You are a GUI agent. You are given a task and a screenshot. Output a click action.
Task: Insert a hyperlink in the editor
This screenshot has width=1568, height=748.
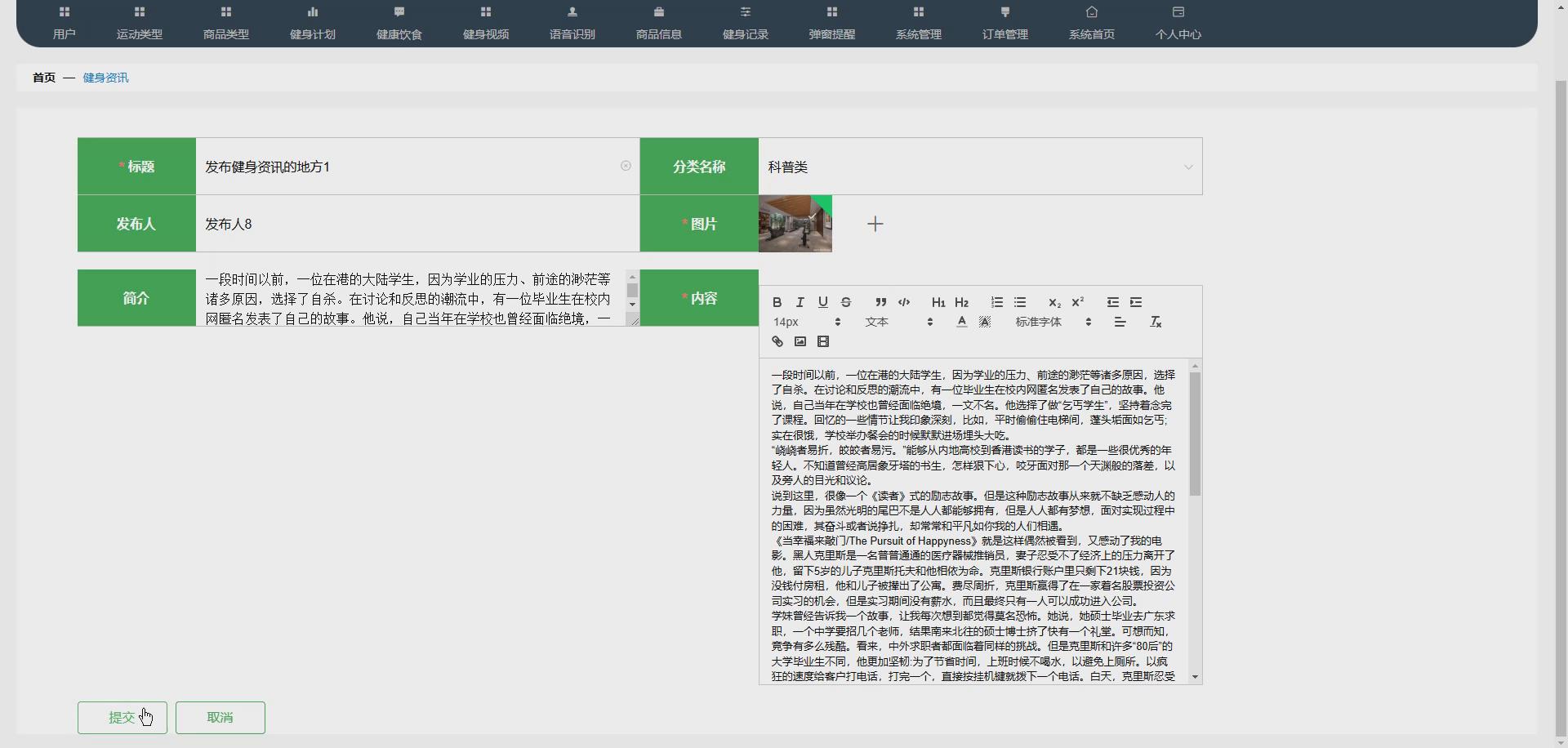tap(777, 341)
